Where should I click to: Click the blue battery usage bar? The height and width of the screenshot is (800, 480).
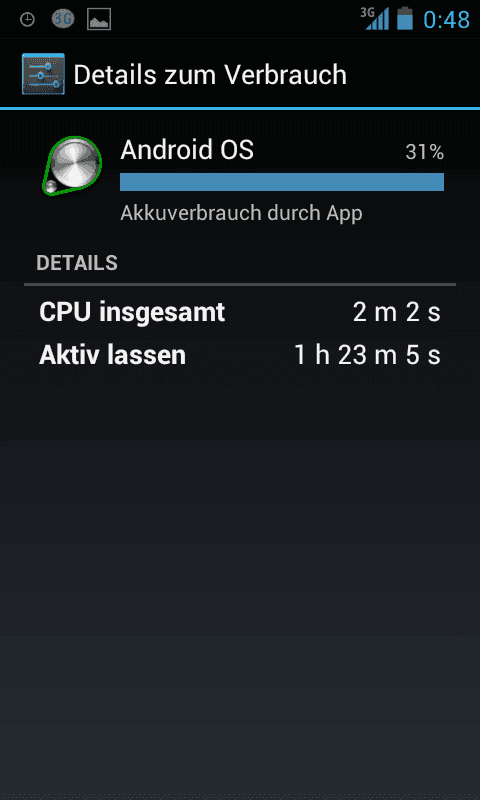tap(282, 182)
